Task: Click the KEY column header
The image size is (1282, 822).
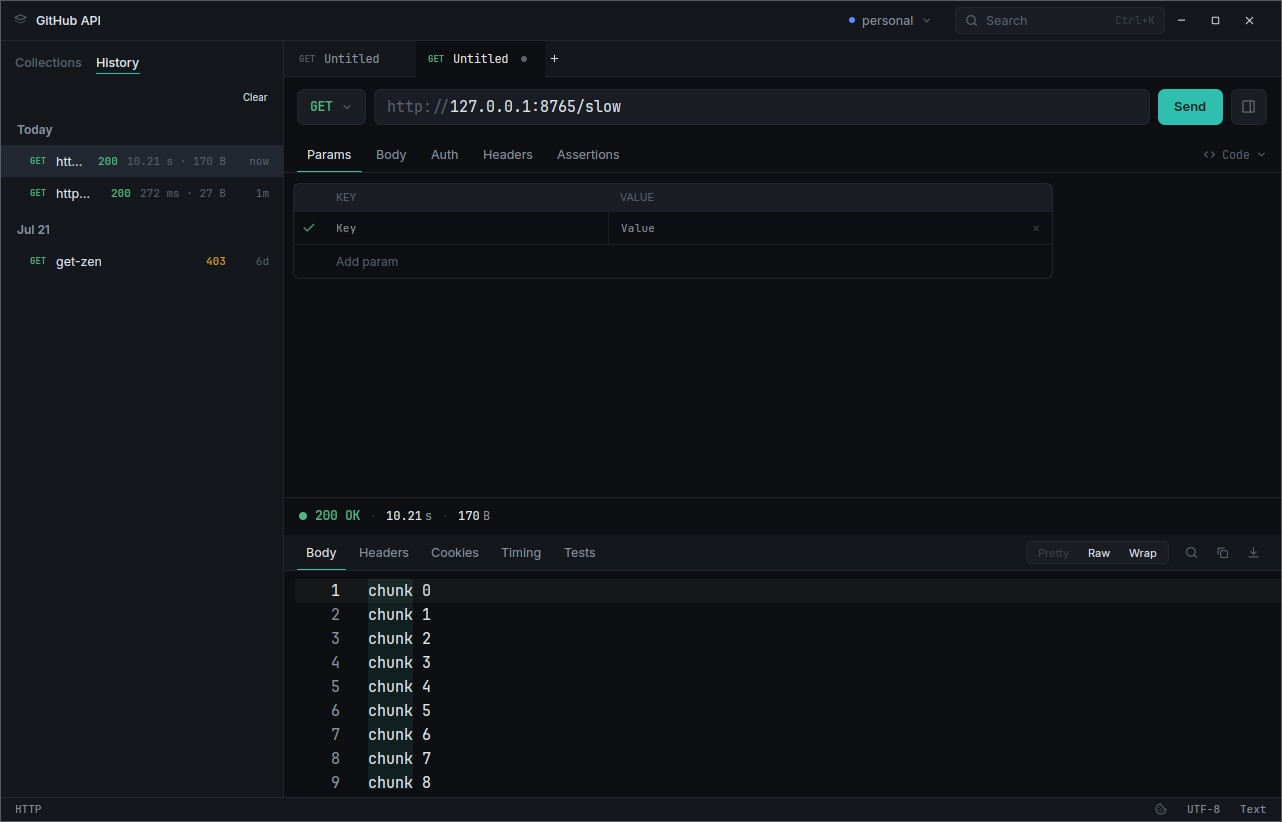Action: [x=346, y=198]
